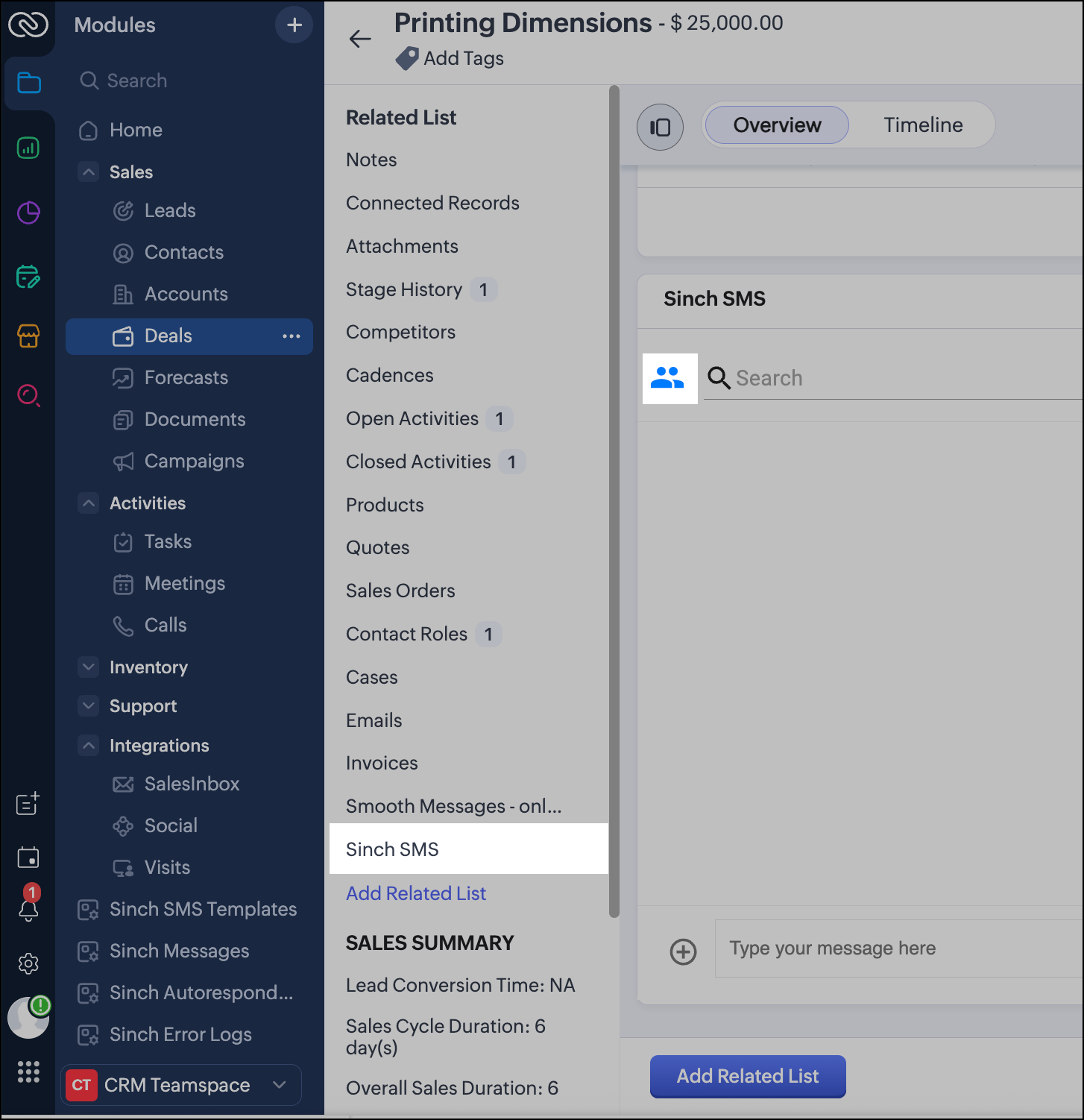Click the blue Add Related List button
This screenshot has width=1084, height=1120.
[x=748, y=1076]
